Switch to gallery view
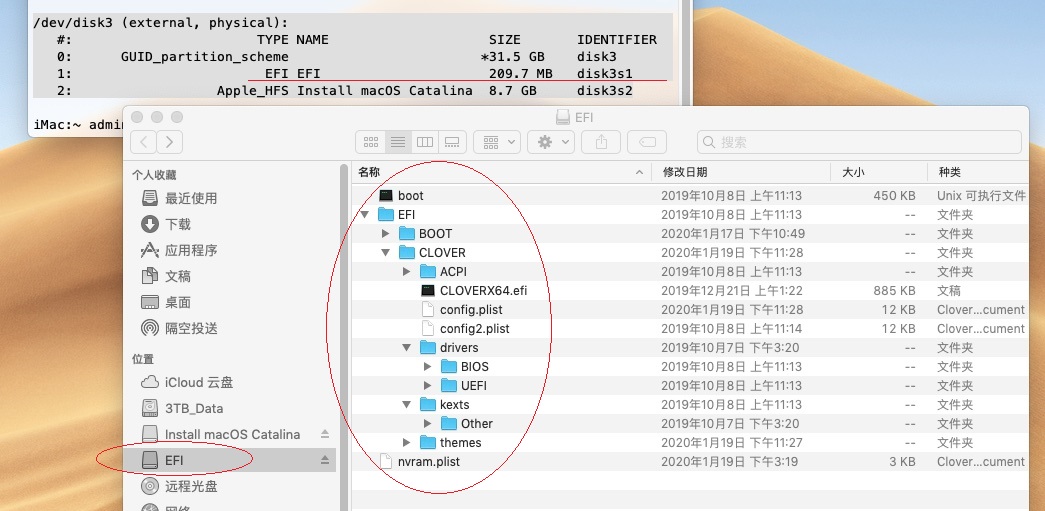 coord(452,142)
